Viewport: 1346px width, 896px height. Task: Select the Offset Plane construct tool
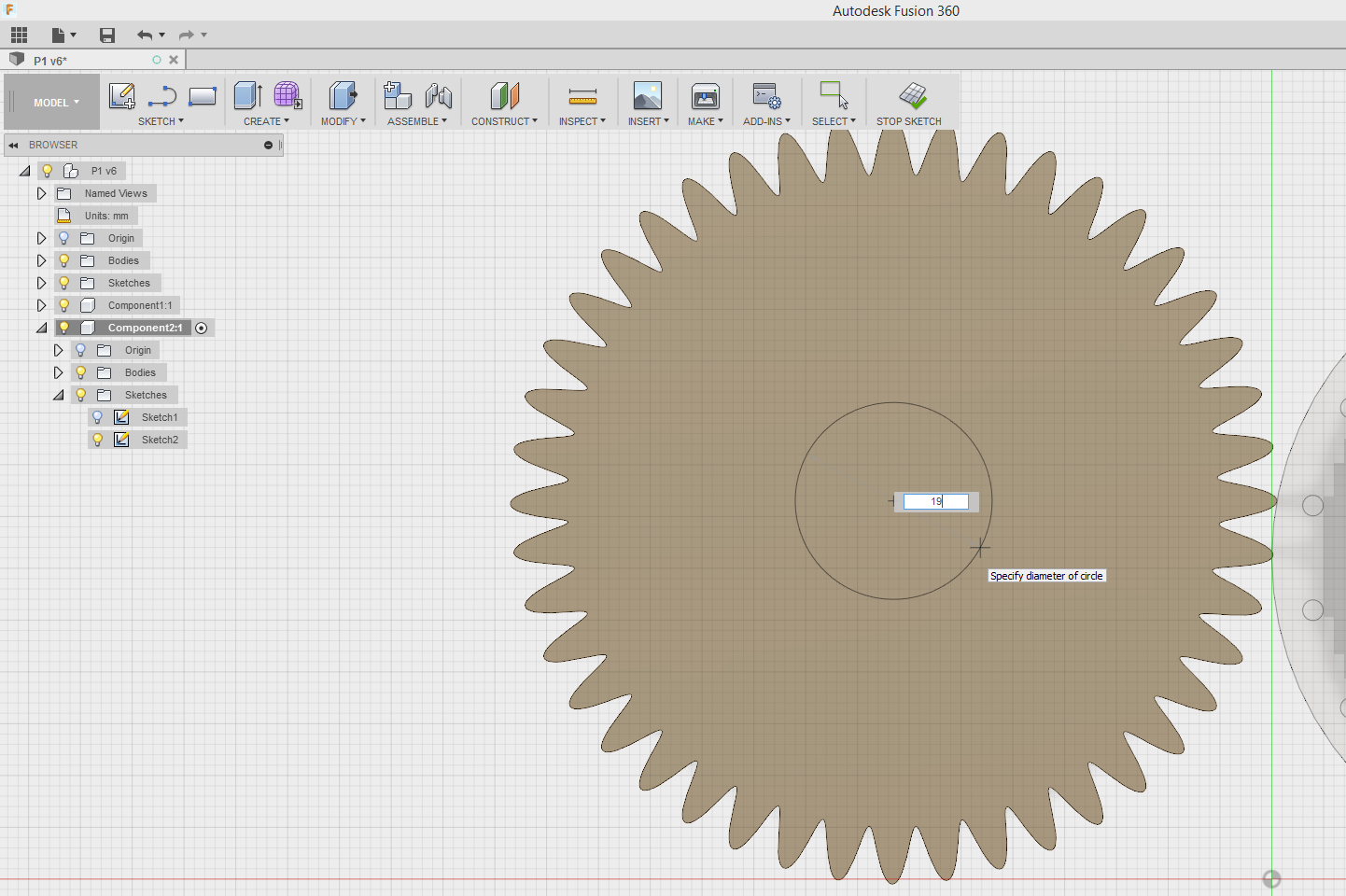[x=504, y=96]
